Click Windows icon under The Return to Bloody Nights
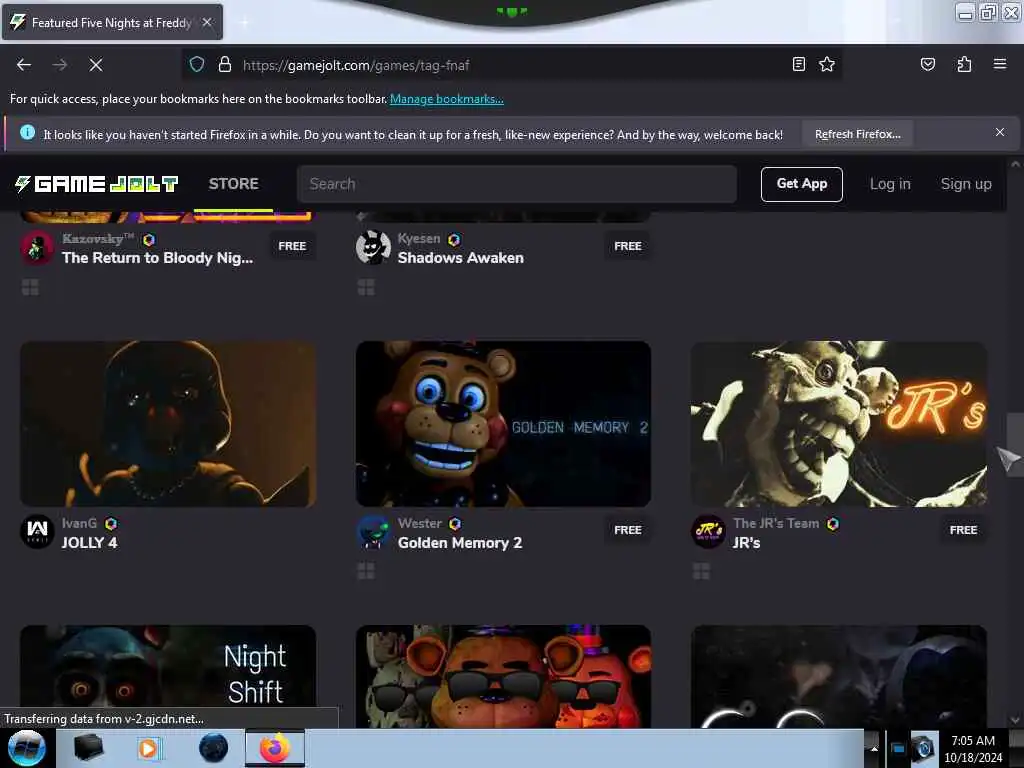The width and height of the screenshot is (1024, 768). [30, 287]
